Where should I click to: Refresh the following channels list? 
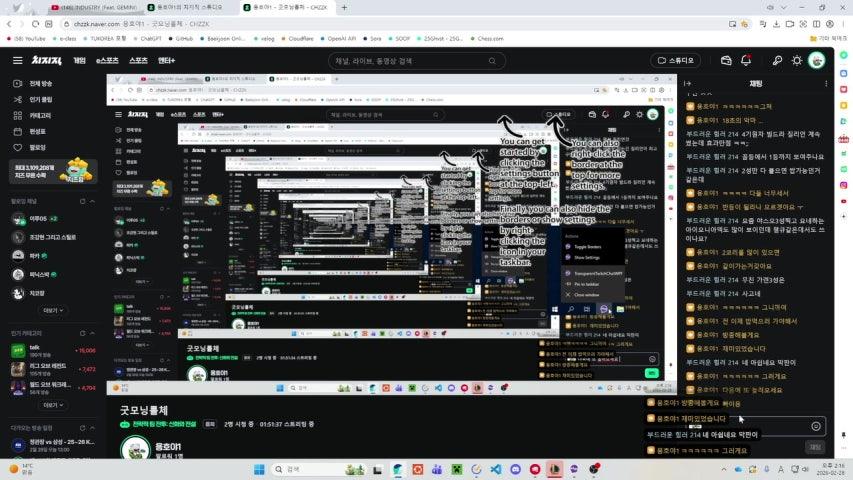point(83,201)
